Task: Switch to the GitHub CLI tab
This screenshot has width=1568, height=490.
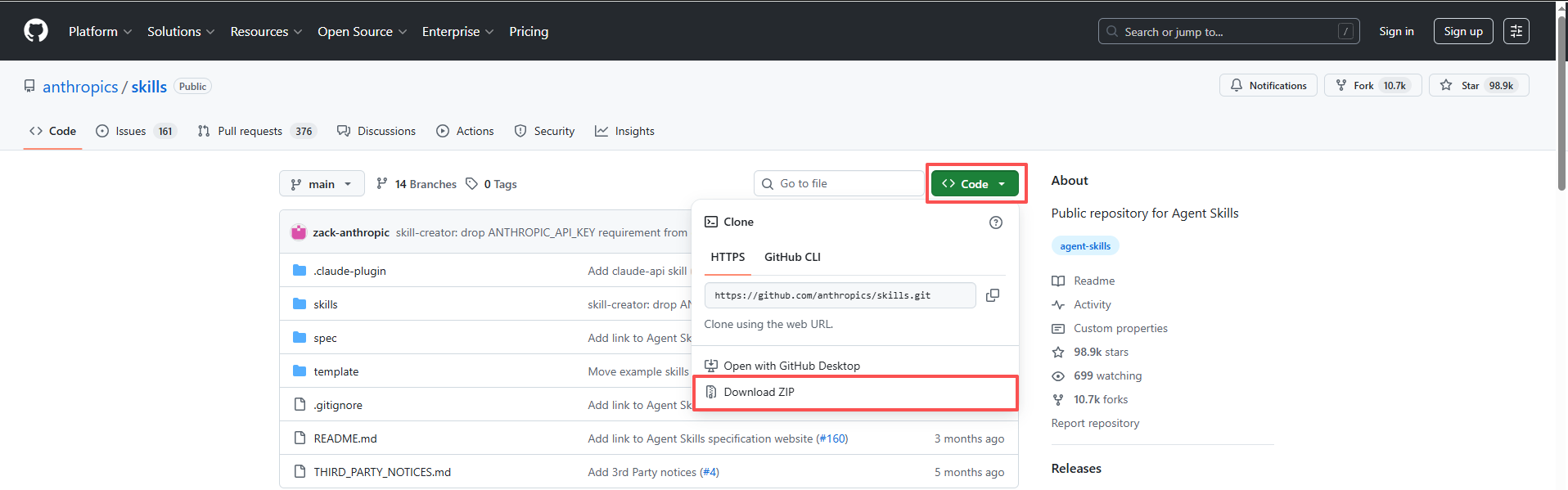Action: (x=792, y=257)
